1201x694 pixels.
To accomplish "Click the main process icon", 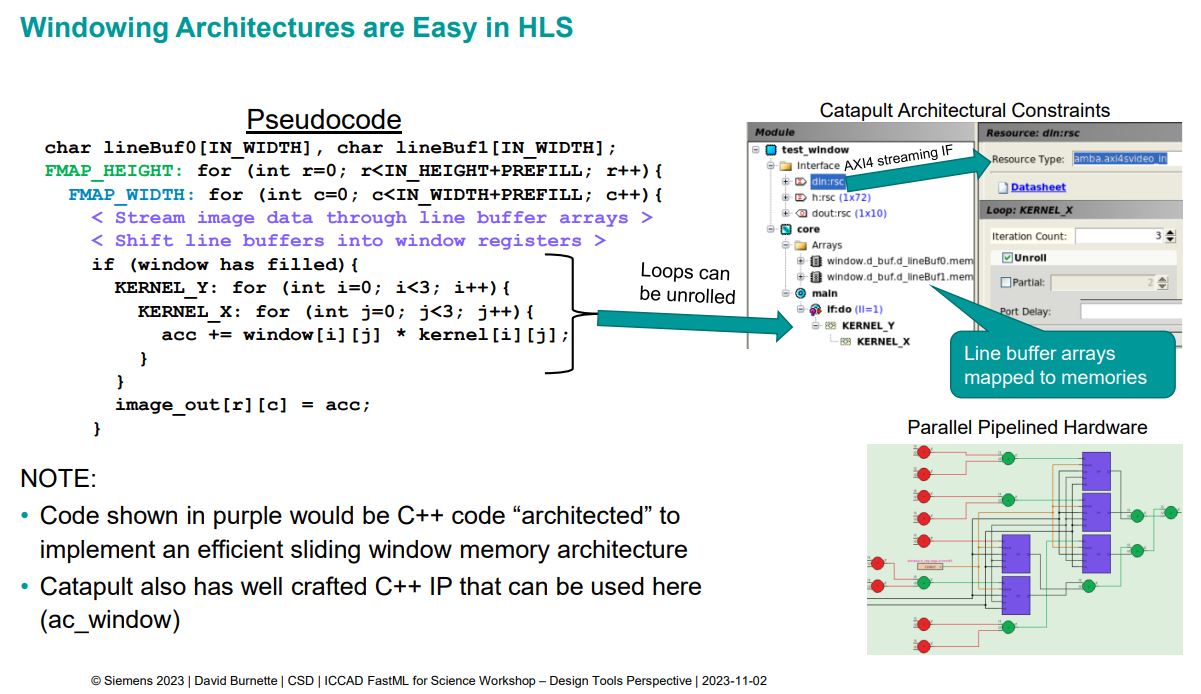I will [x=800, y=293].
